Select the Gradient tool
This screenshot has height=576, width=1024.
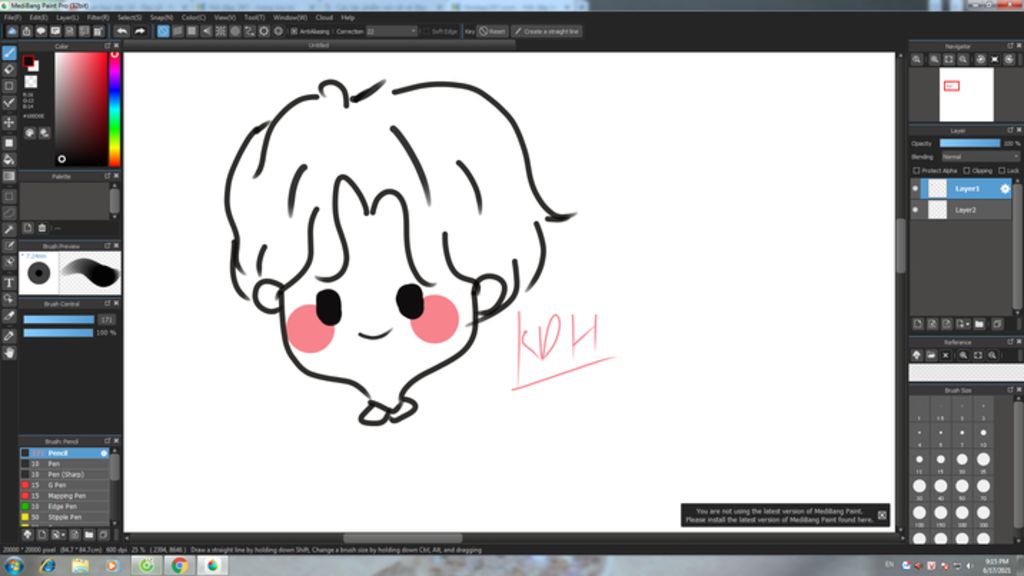point(9,176)
